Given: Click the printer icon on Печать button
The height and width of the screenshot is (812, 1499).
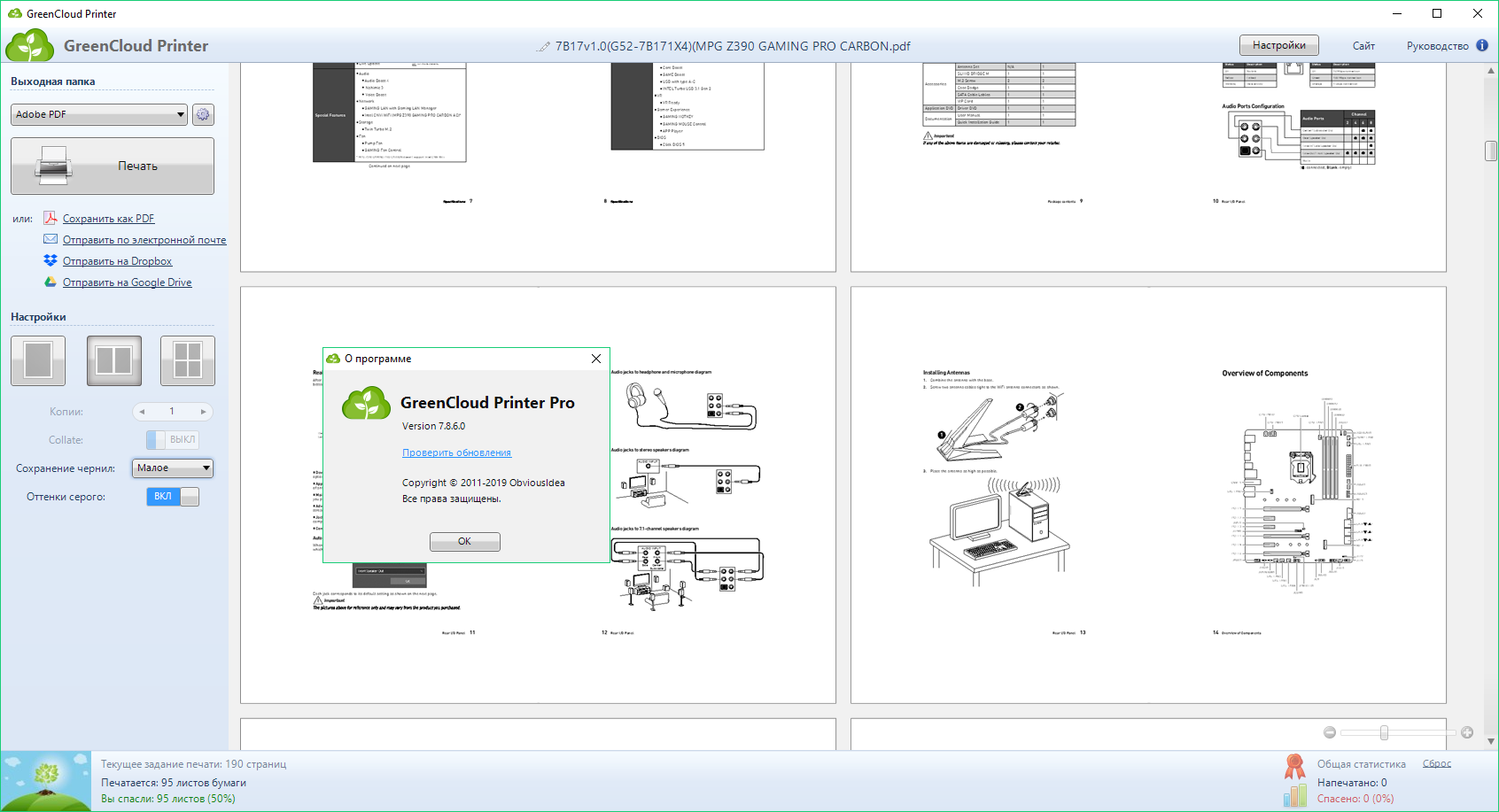Looking at the screenshot, I should click(54, 166).
